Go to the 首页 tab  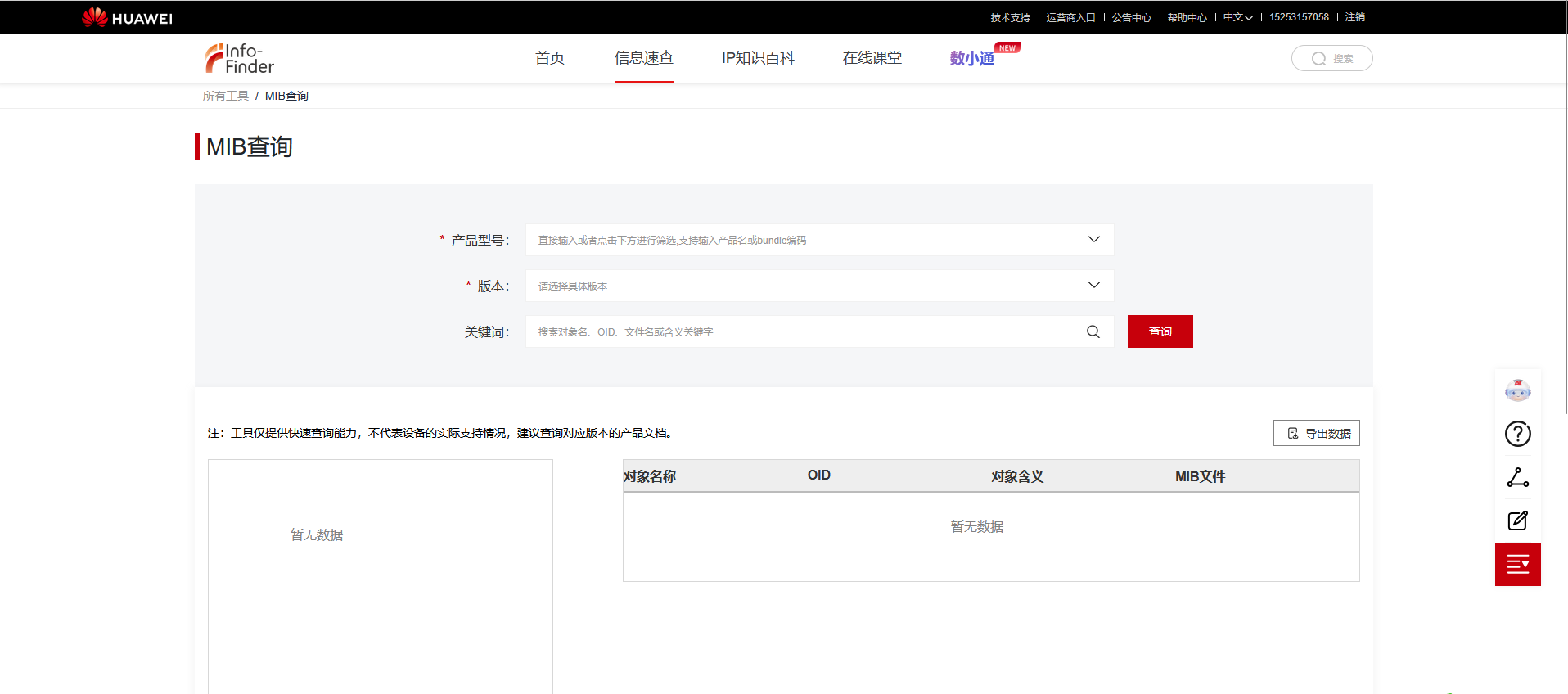coord(550,58)
